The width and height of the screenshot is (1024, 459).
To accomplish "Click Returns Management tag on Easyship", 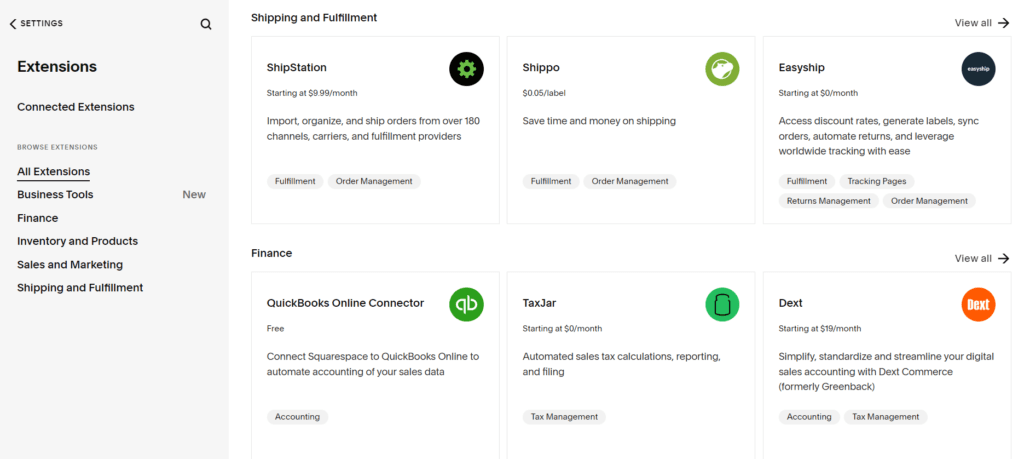I will tap(828, 201).
